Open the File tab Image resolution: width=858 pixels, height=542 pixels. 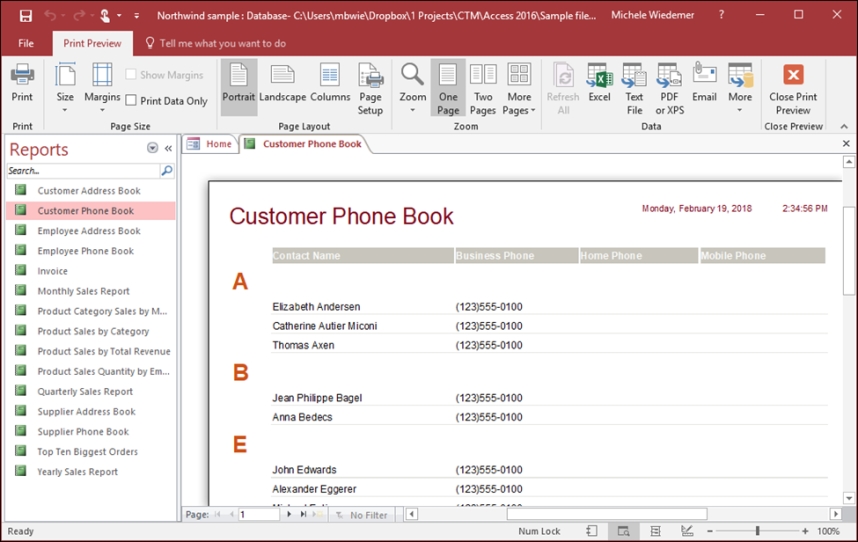pyautogui.click(x=26, y=43)
